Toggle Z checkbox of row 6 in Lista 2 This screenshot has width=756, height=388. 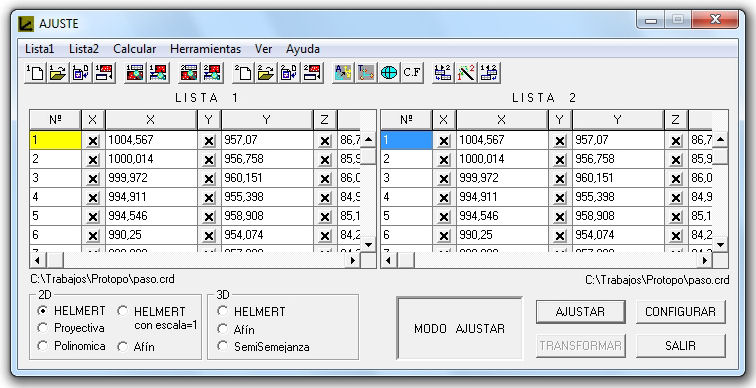676,236
